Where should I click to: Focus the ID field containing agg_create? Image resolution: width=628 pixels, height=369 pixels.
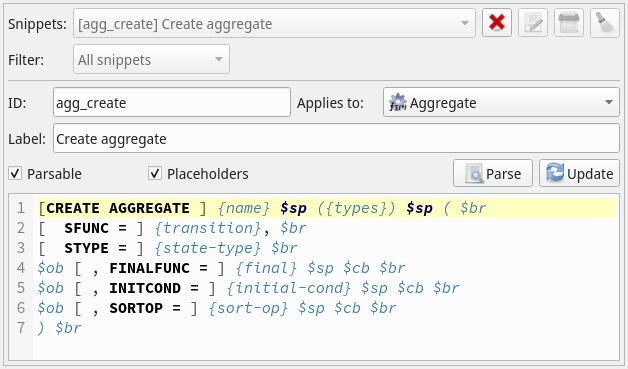pyautogui.click(x=172, y=103)
